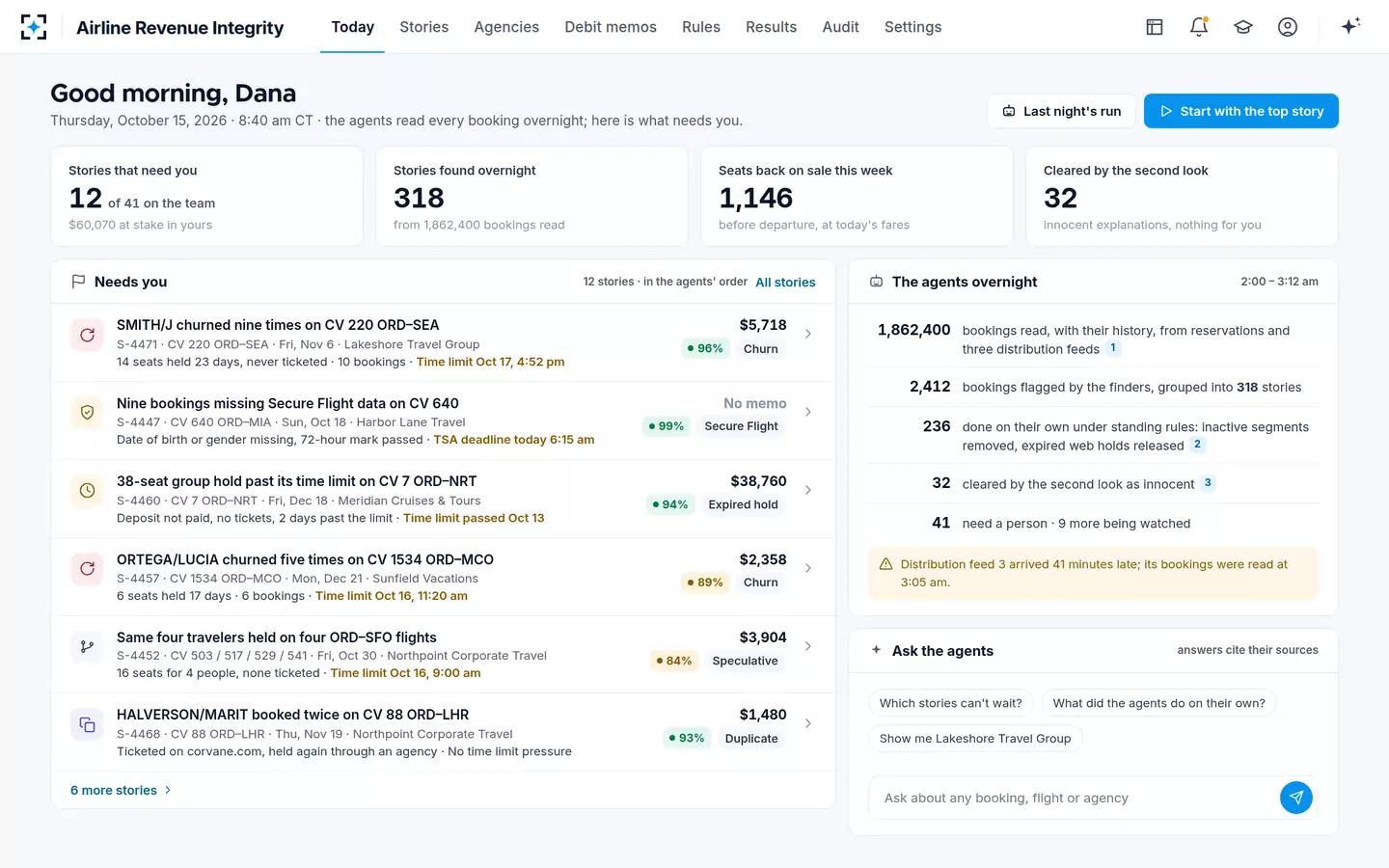Image resolution: width=1389 pixels, height=868 pixels.
Task: Expand the 38-seat group hold story chevron
Action: coord(808,490)
